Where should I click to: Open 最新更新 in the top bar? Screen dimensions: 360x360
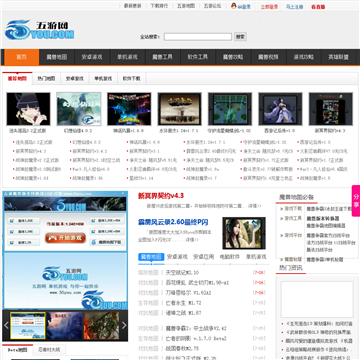coord(132,6)
